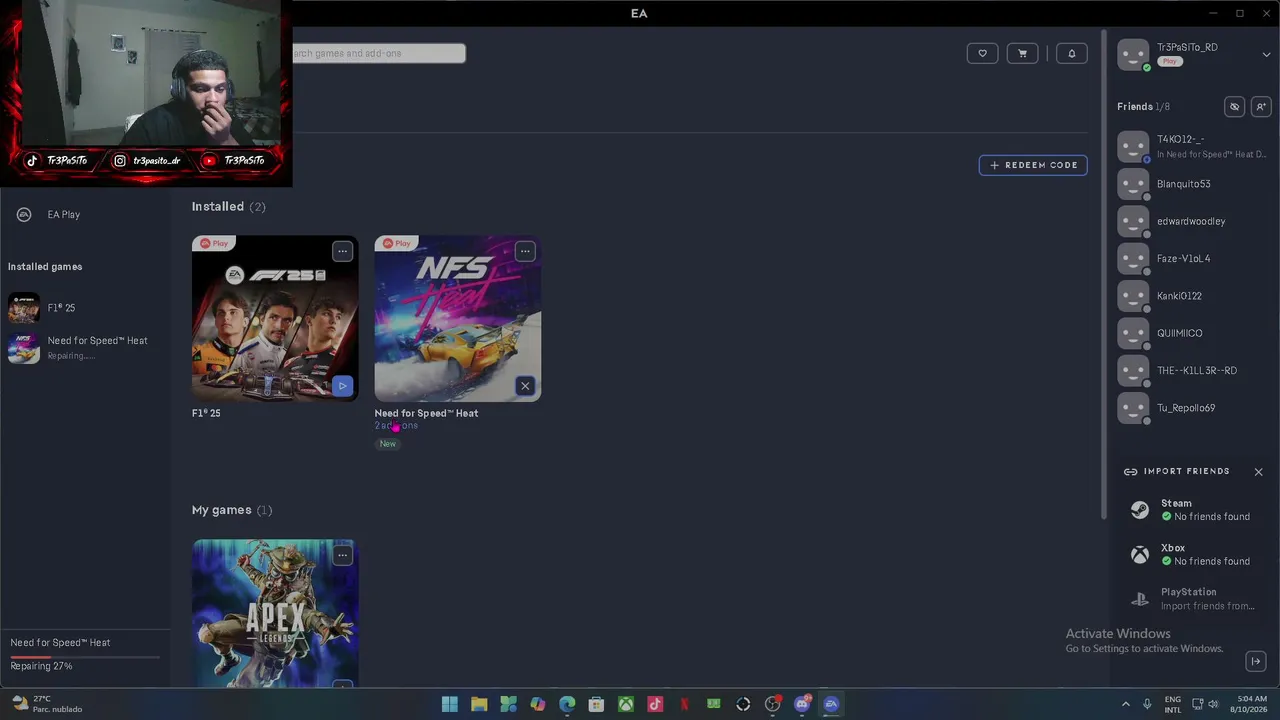
Task: Click the Need for Speed Heat title text
Action: point(426,413)
